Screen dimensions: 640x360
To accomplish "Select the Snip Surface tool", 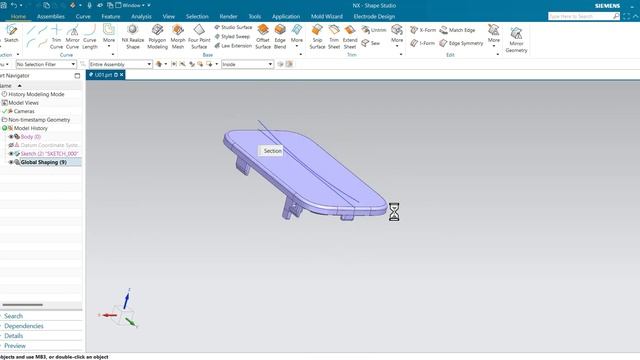I will pos(317,37).
